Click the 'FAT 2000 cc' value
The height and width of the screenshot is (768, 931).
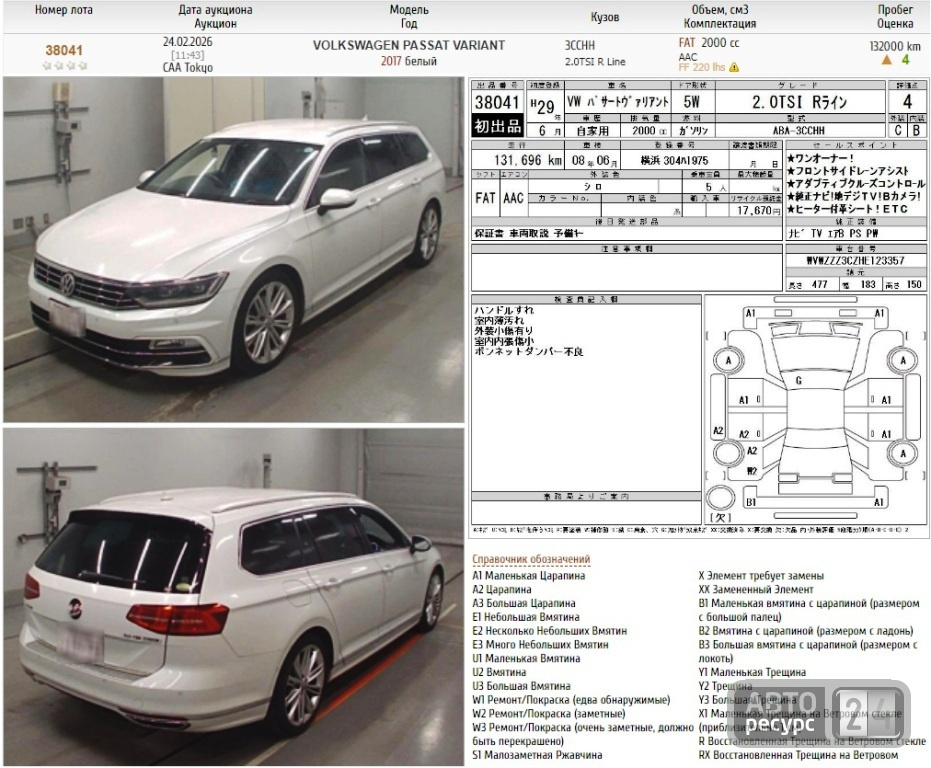(x=709, y=43)
